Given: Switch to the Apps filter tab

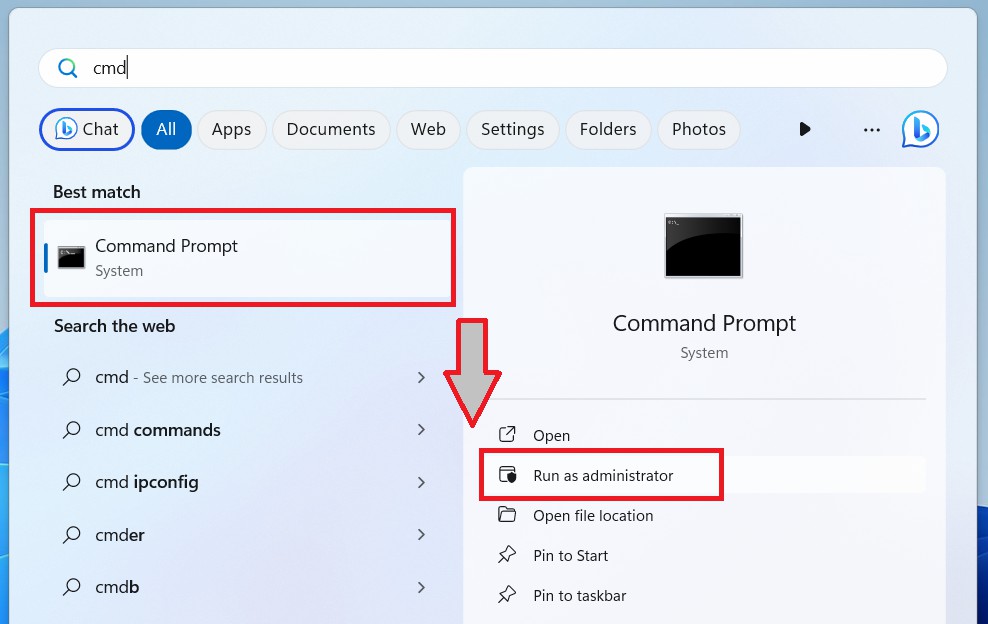Looking at the screenshot, I should click(231, 129).
